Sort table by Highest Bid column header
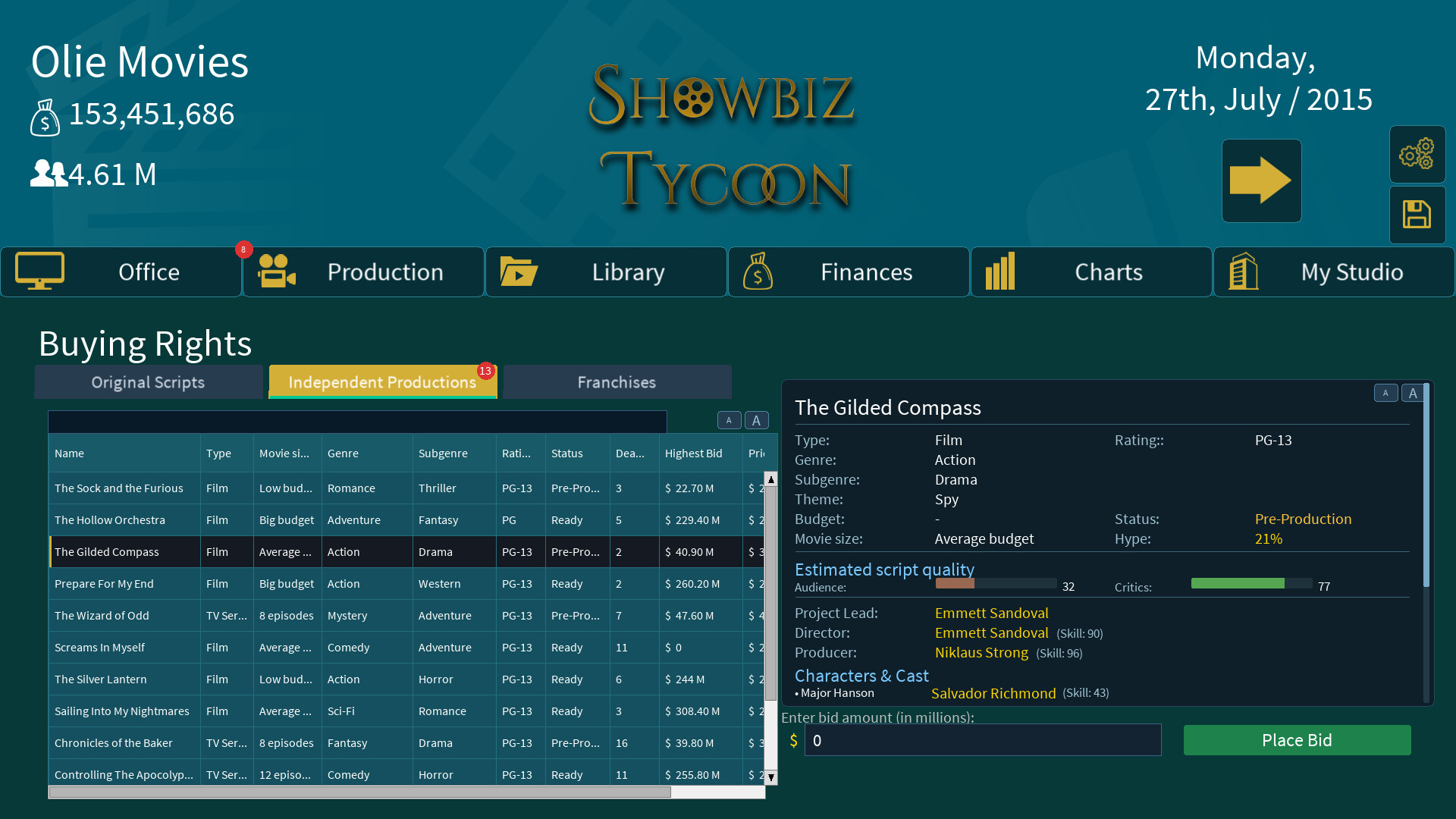The image size is (1456, 819). coord(701,453)
